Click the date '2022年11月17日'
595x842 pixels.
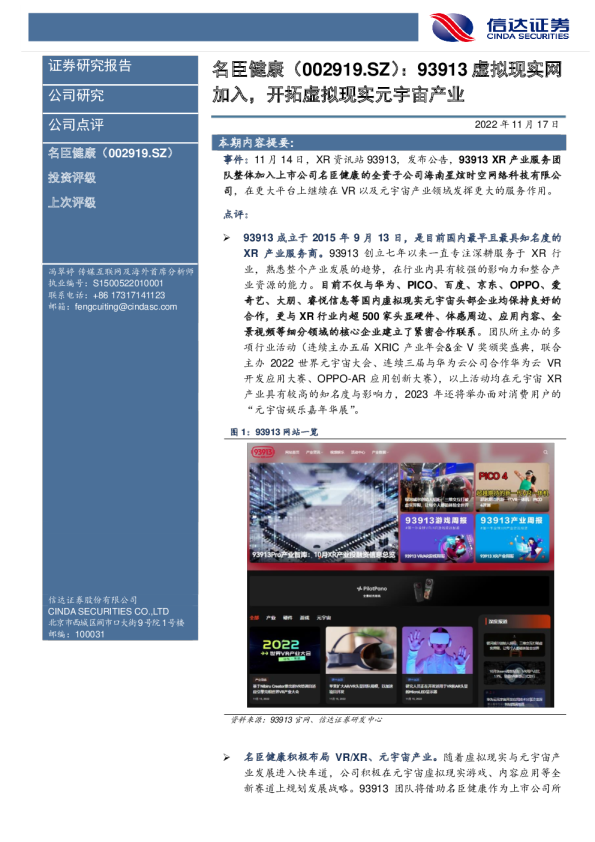pyautogui.click(x=517, y=125)
